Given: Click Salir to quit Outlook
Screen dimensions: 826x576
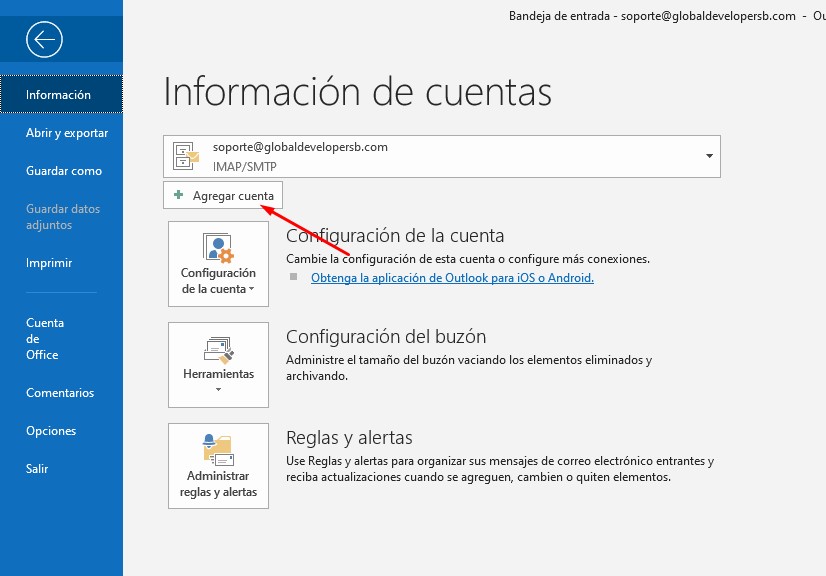Looking at the screenshot, I should pos(37,469).
